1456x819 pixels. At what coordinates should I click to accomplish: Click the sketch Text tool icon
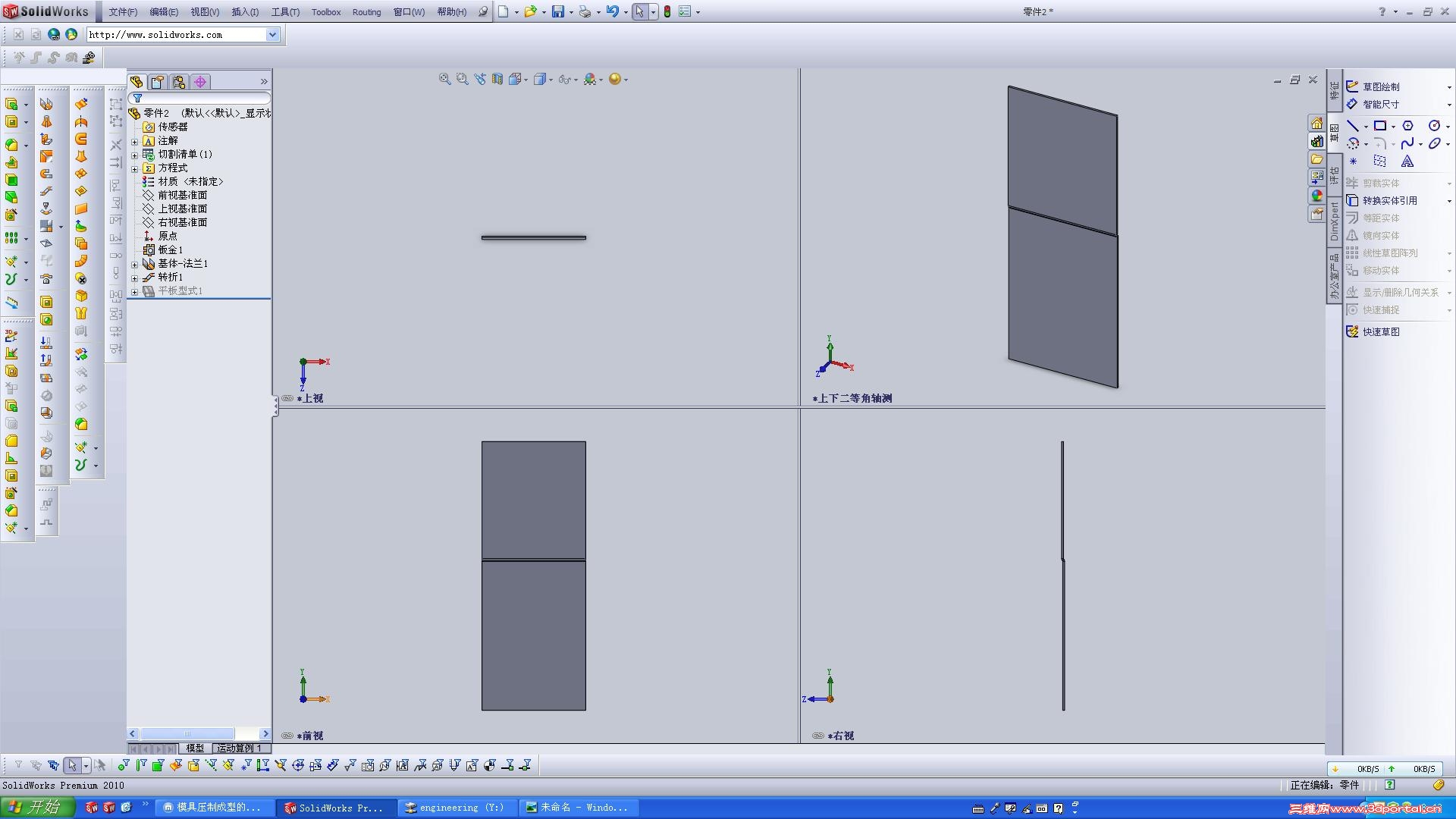pyautogui.click(x=1407, y=162)
